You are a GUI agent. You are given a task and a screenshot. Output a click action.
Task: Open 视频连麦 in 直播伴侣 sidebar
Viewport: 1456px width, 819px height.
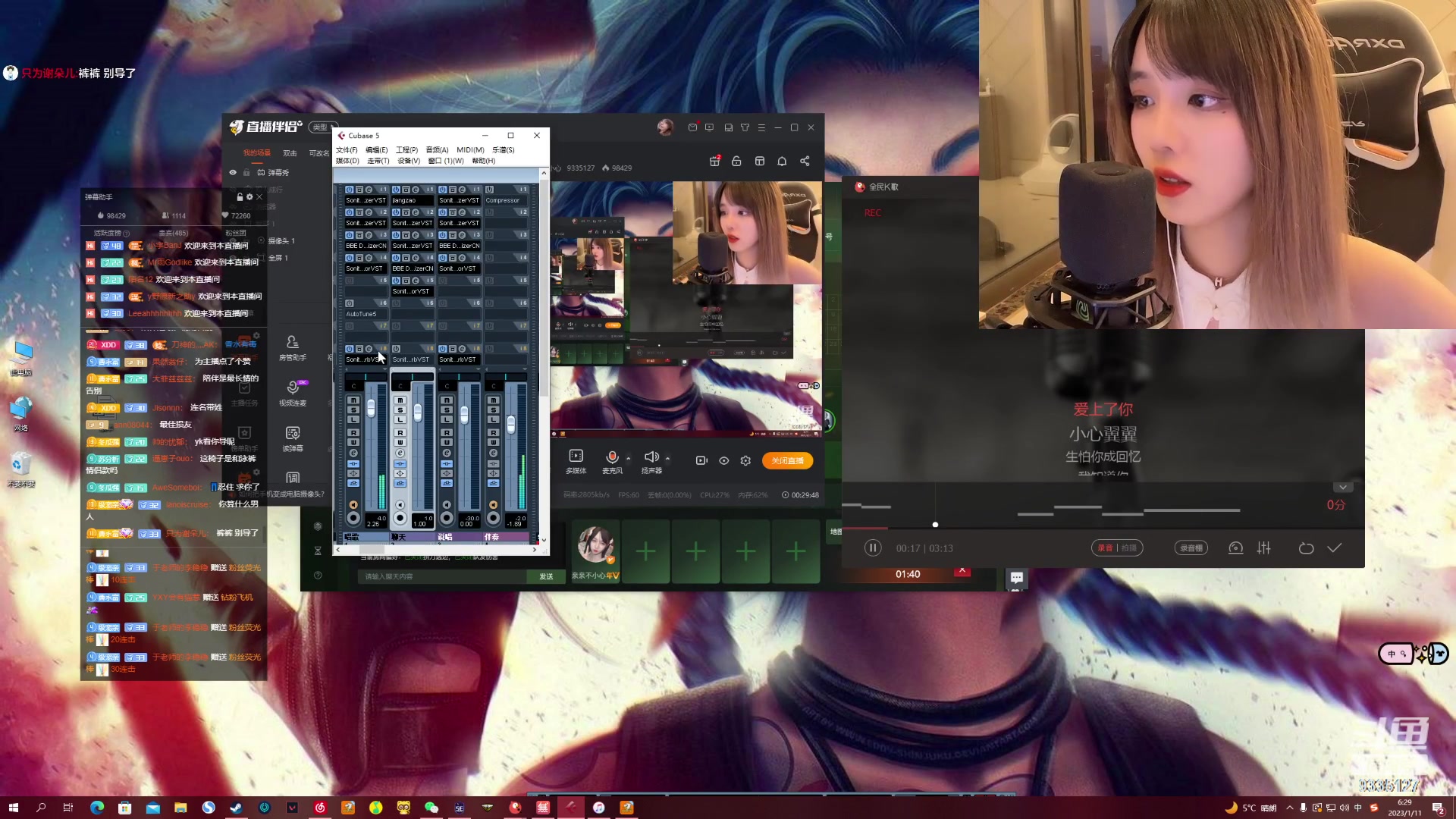coord(293,394)
